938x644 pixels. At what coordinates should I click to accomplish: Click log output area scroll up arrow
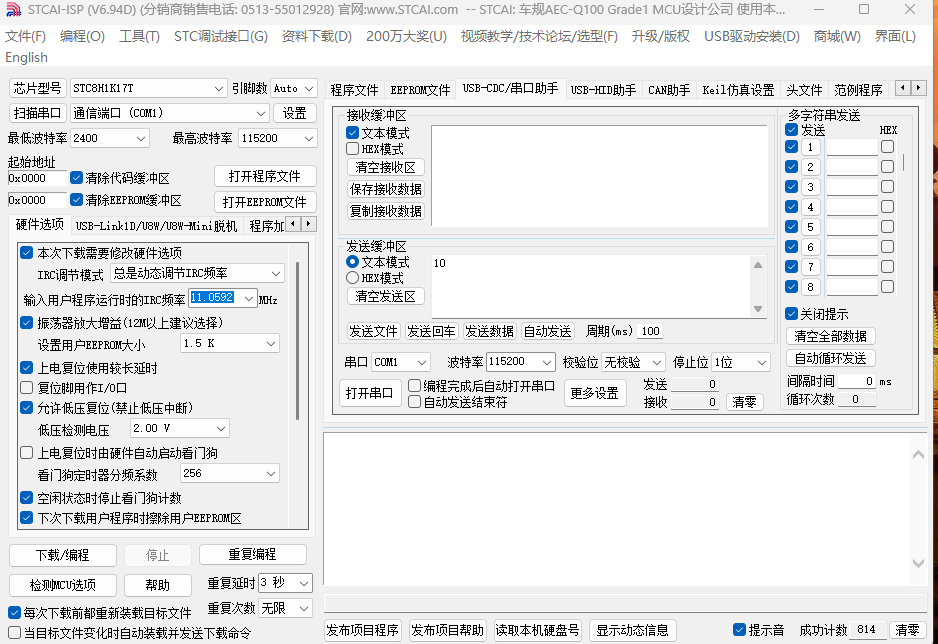(x=918, y=455)
